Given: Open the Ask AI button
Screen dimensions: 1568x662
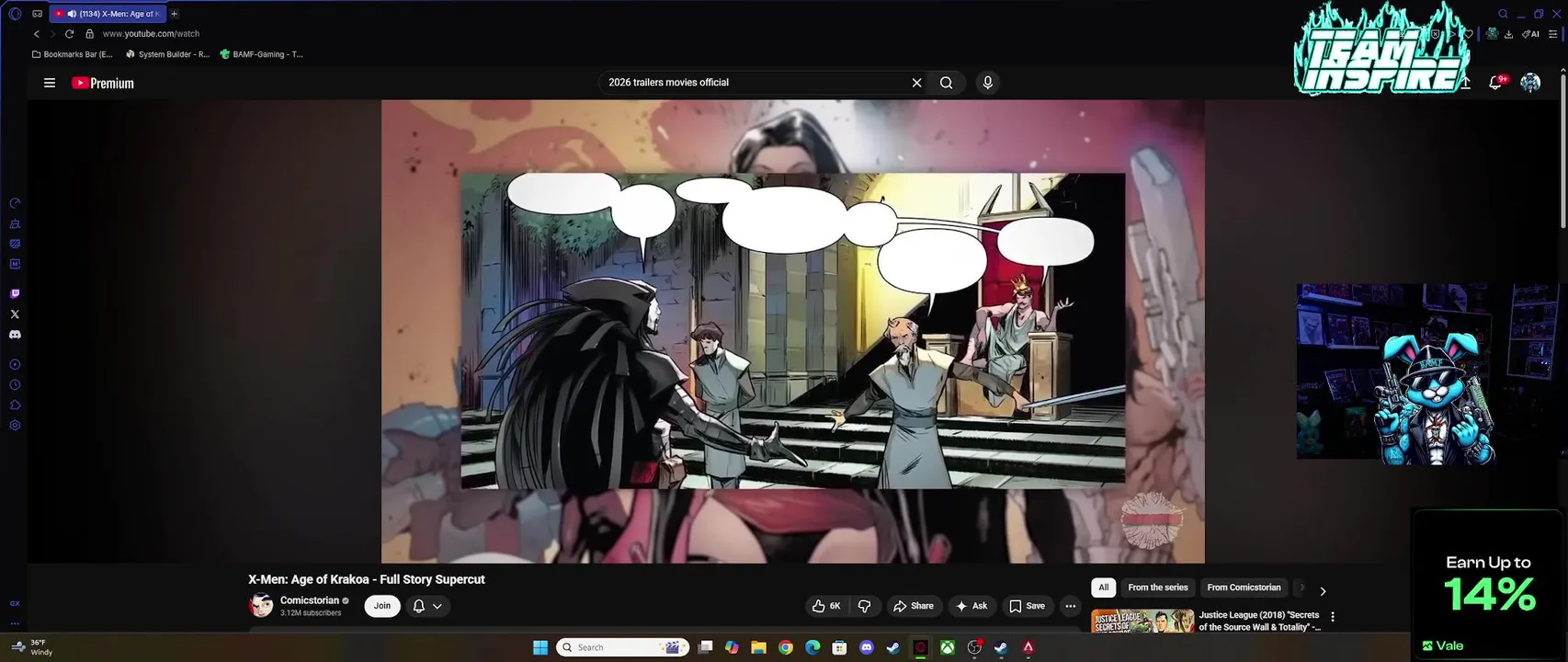Looking at the screenshot, I should (971, 606).
